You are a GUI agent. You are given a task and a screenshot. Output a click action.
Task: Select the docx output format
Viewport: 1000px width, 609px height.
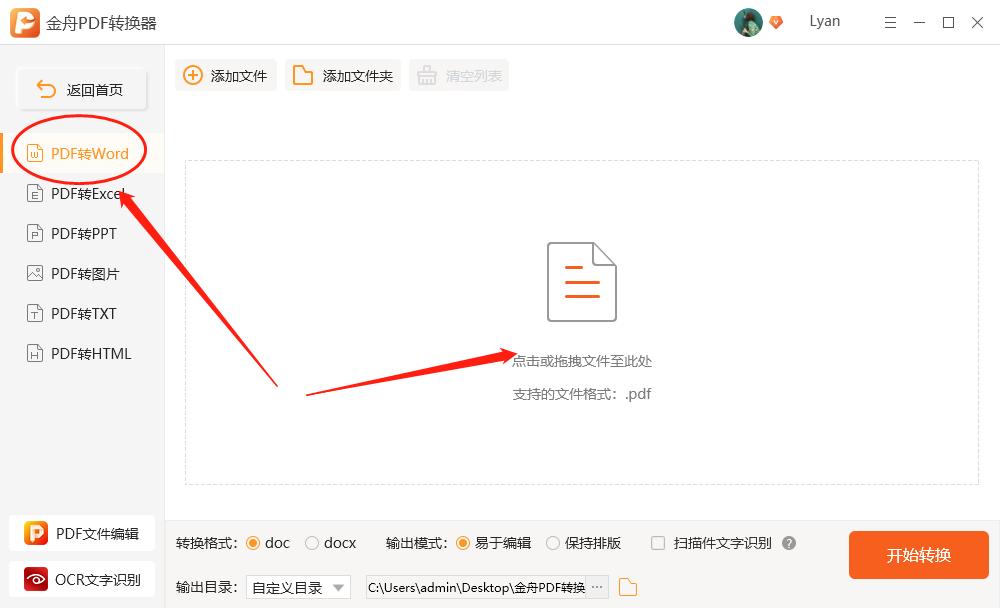[x=314, y=543]
